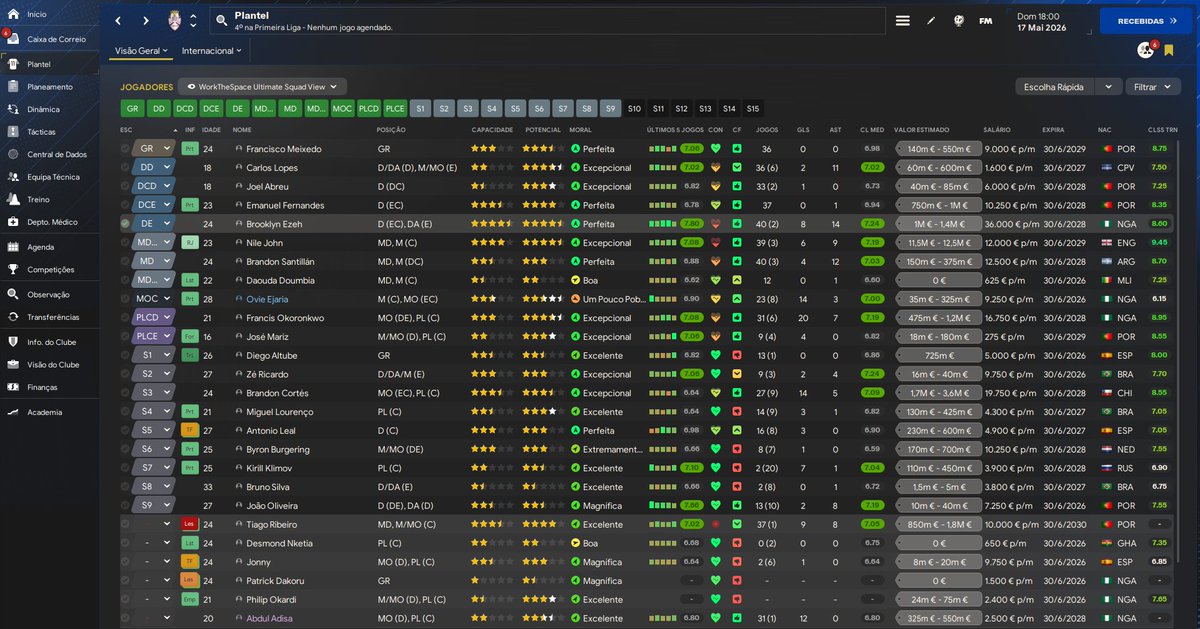This screenshot has width=1200, height=629.
Task: Open PLCD position dropdown for Francis Okoronkwo
Action: pos(153,318)
